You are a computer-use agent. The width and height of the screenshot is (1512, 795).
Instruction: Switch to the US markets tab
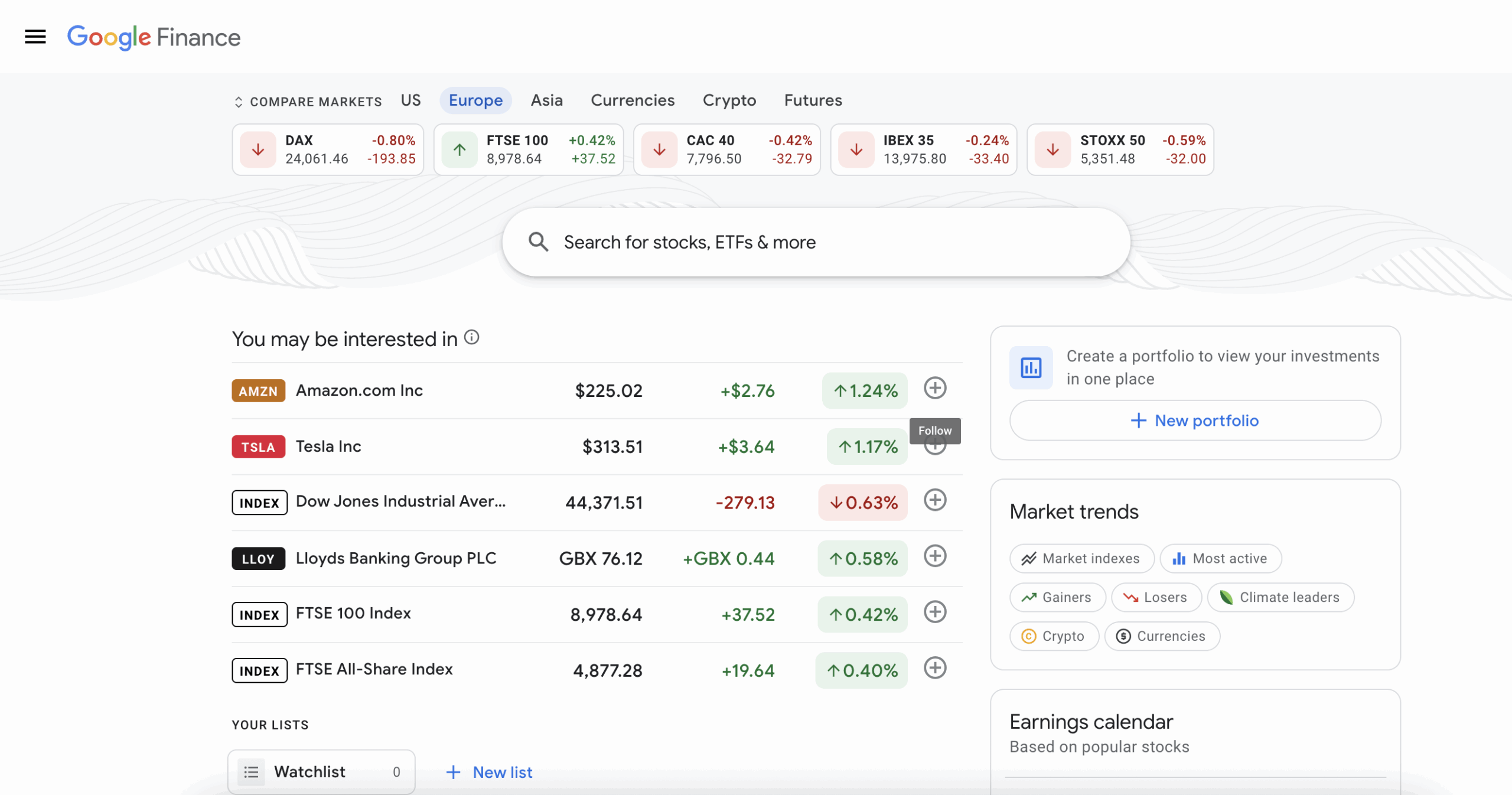(411, 100)
